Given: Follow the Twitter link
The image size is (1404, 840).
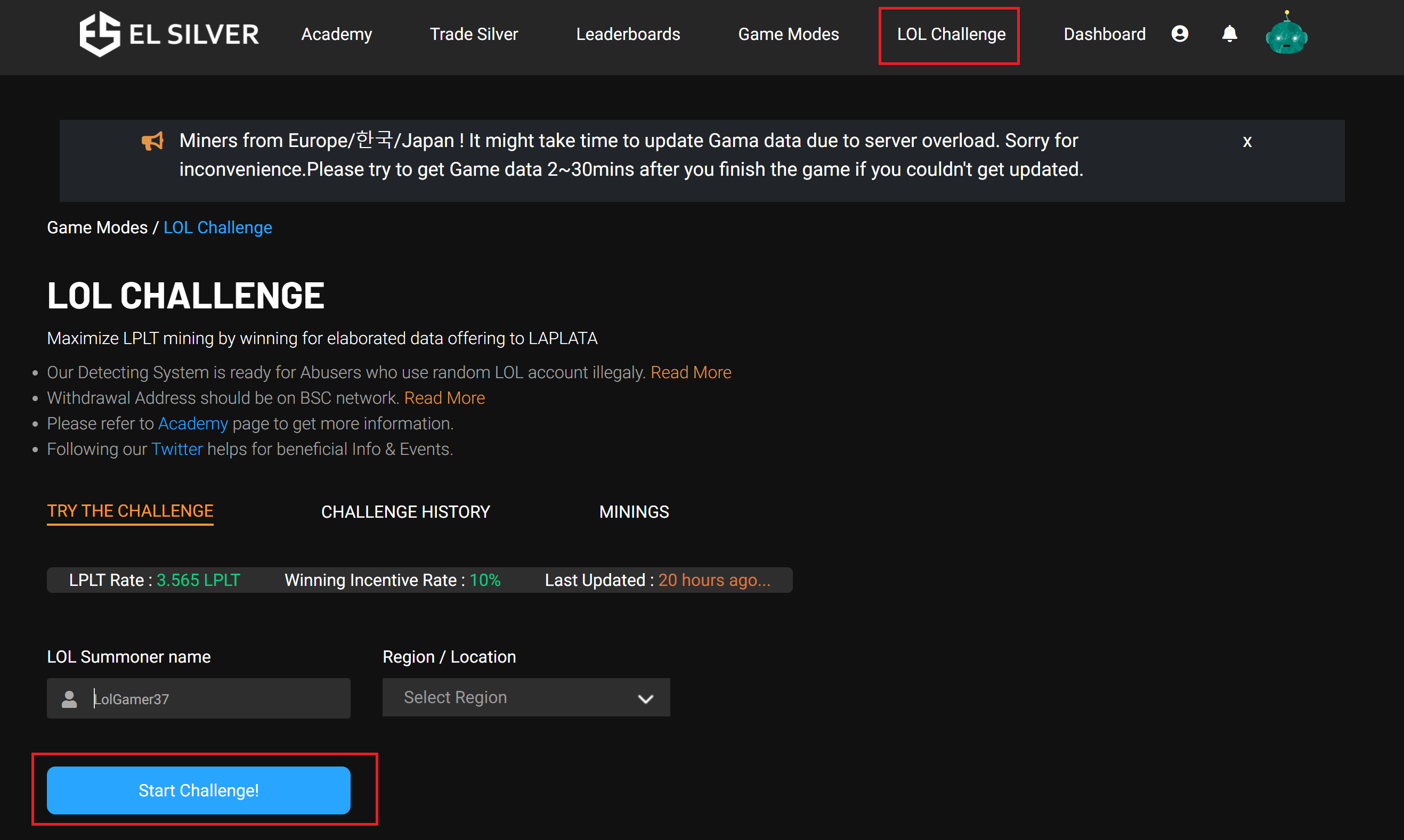Looking at the screenshot, I should point(177,449).
